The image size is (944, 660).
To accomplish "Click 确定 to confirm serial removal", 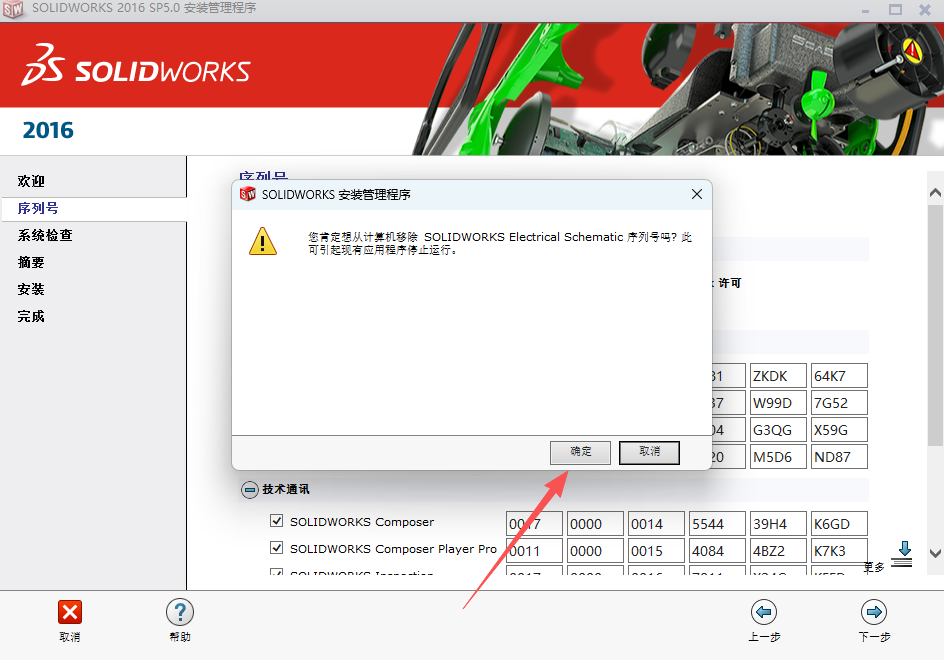I will [580, 452].
